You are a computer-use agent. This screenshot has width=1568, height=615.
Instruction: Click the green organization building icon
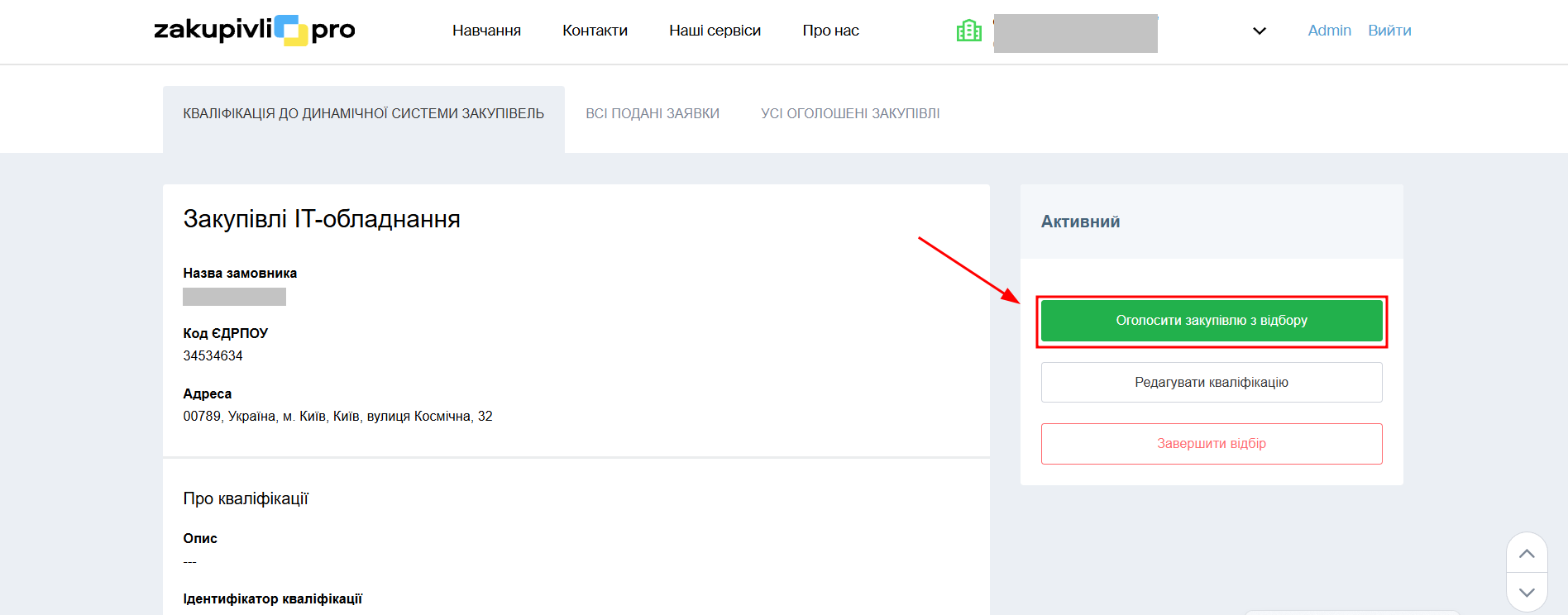point(968,31)
